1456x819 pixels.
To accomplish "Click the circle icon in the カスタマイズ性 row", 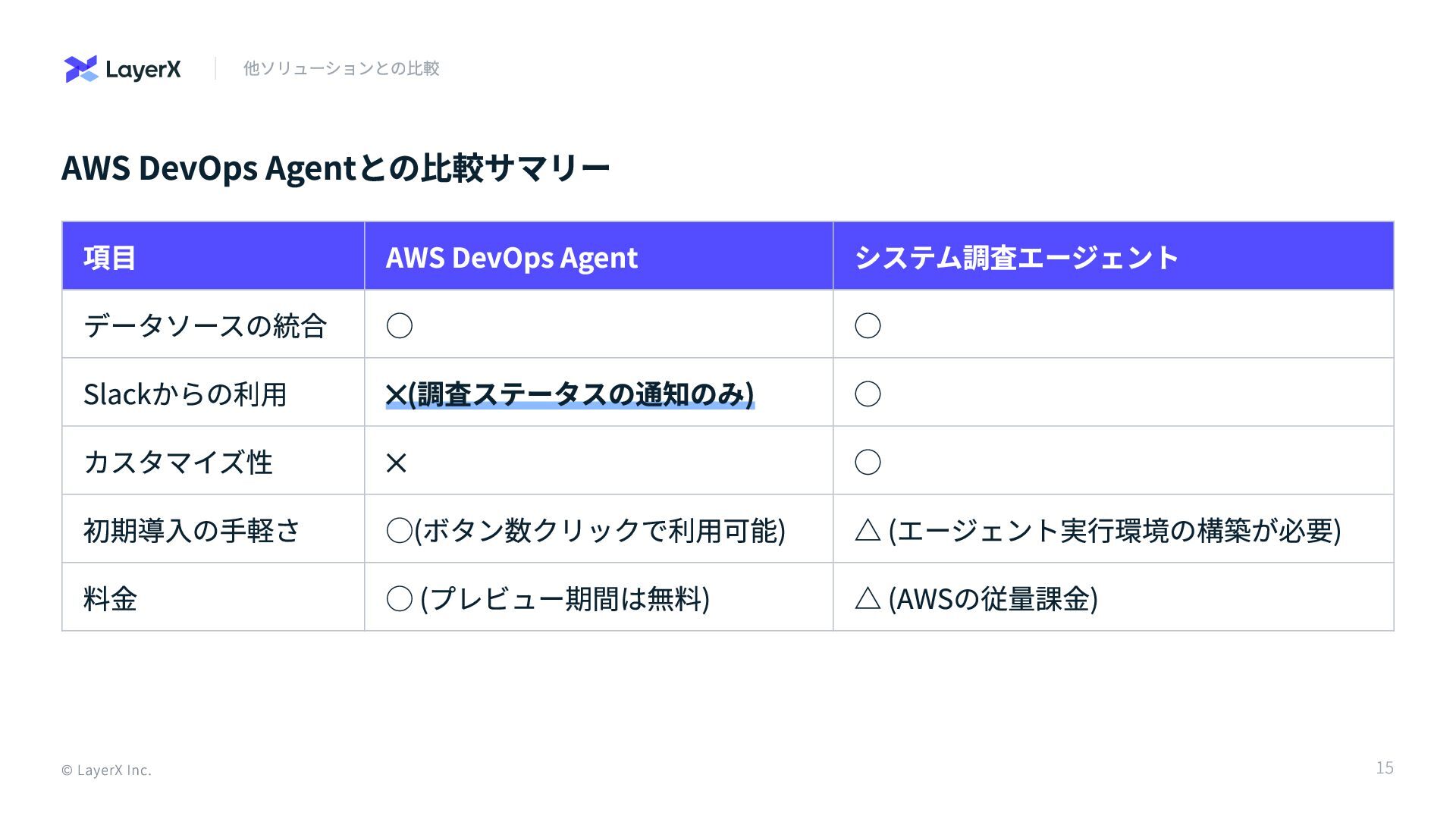I will (868, 463).
